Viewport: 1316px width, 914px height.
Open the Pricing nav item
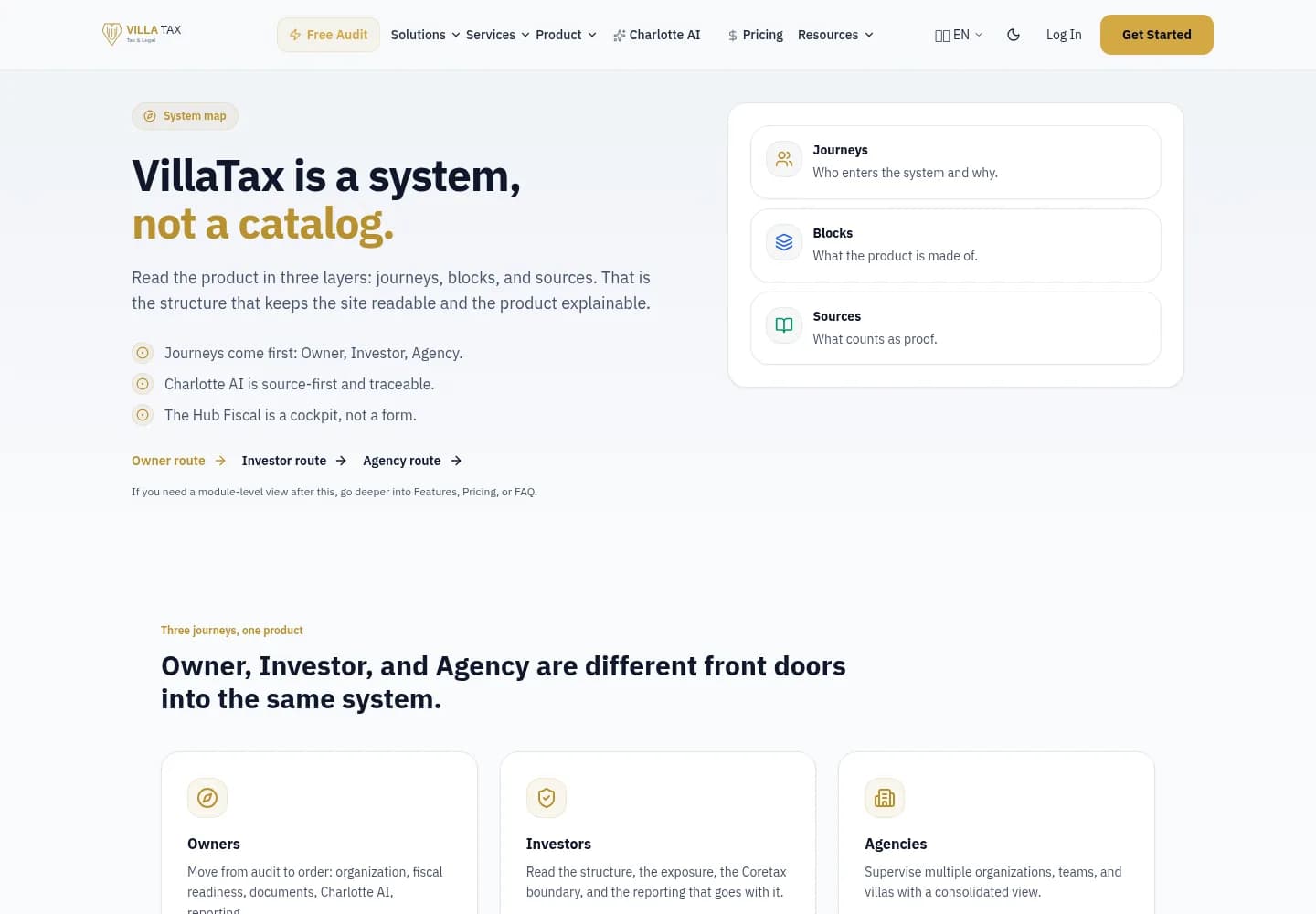tap(756, 35)
